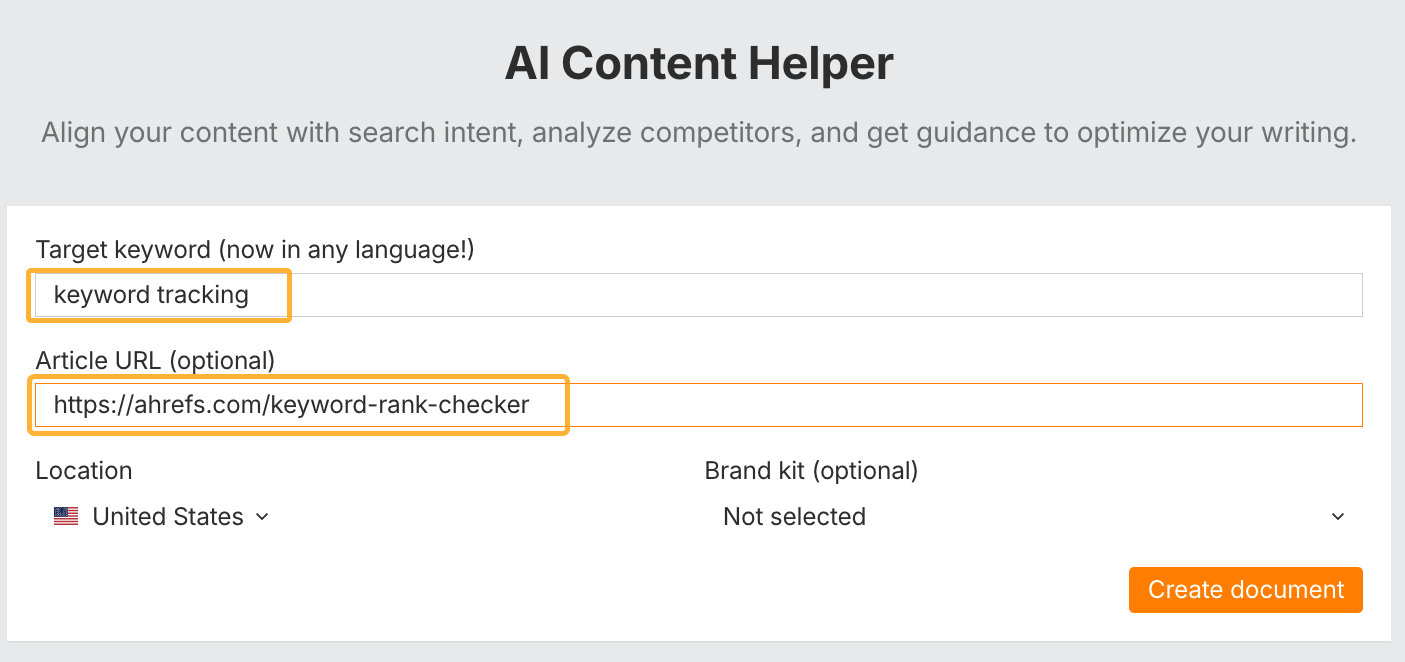Click the 'Brand kit (optional)' label
This screenshot has width=1405, height=662.
[x=810, y=470]
